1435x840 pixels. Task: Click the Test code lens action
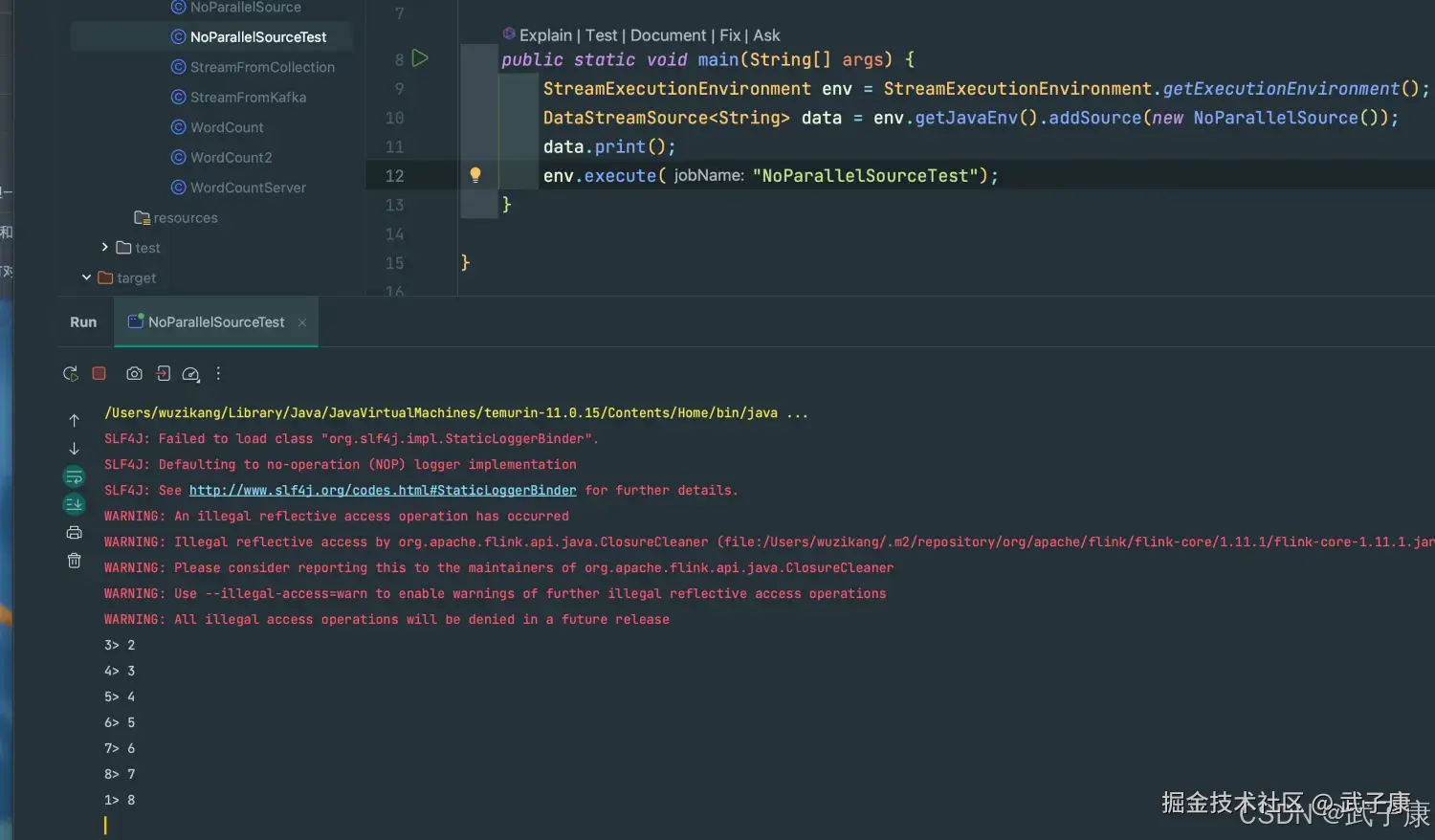602,35
